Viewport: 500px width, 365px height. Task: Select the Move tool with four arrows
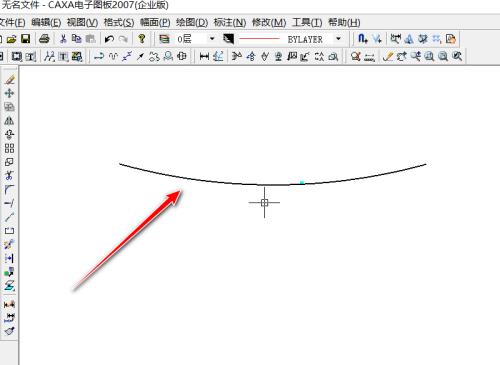tap(9, 93)
